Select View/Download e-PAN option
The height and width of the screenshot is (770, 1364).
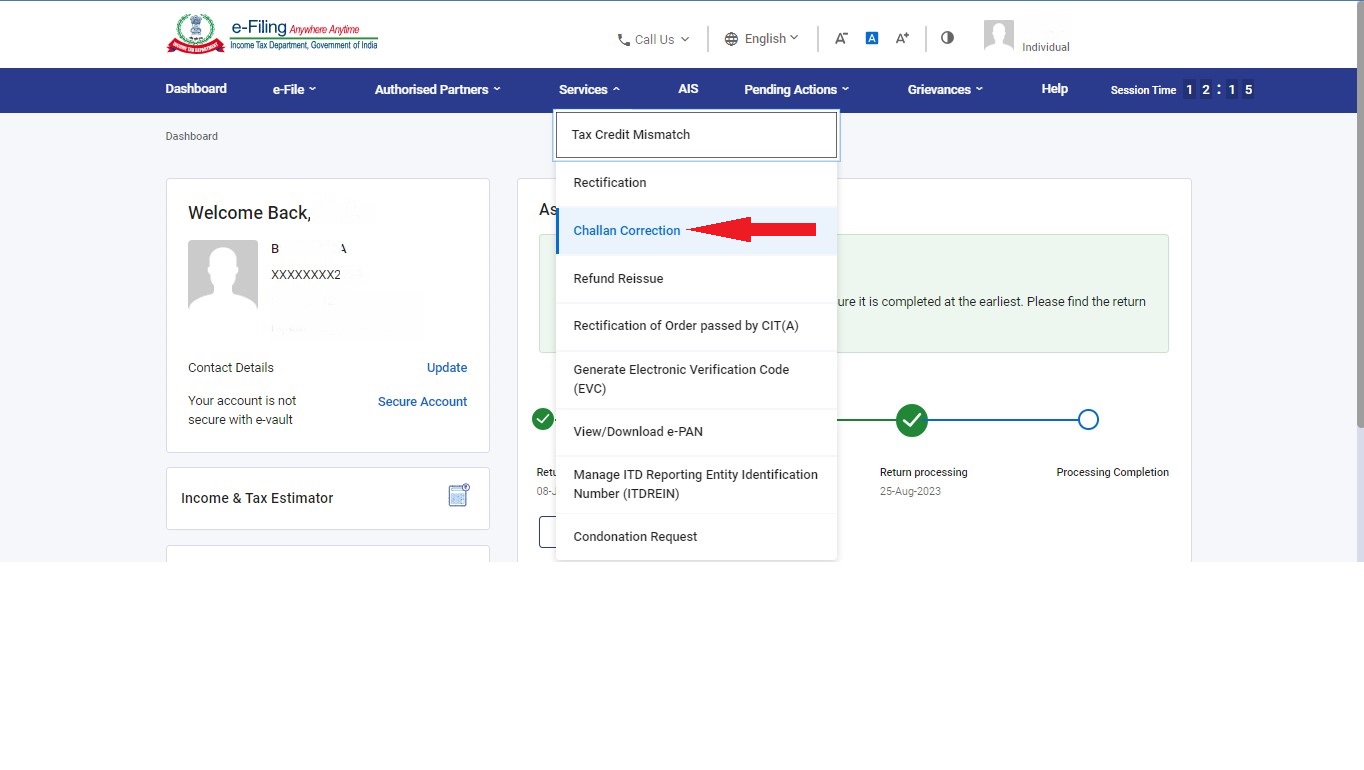click(638, 432)
